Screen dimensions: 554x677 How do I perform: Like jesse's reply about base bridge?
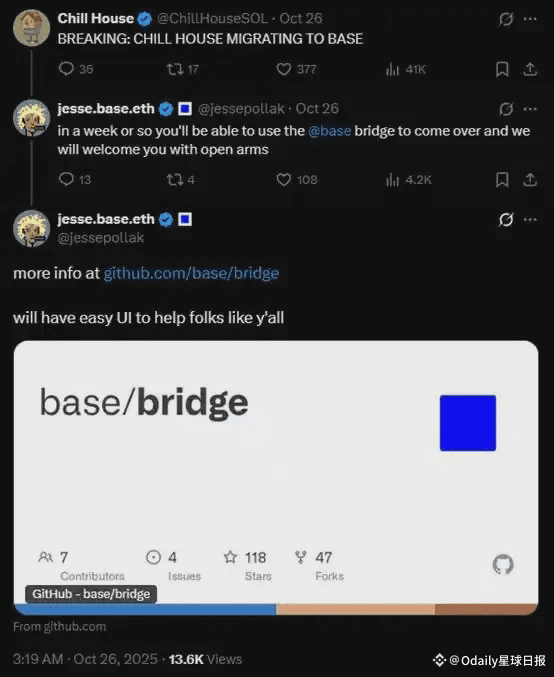point(284,180)
